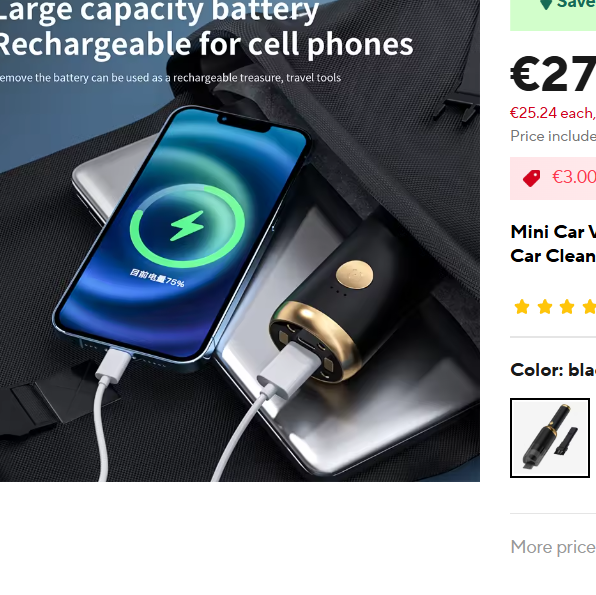The height and width of the screenshot is (595, 596).
Task: Open the €3.00 coupon banner
Action: click(x=553, y=178)
